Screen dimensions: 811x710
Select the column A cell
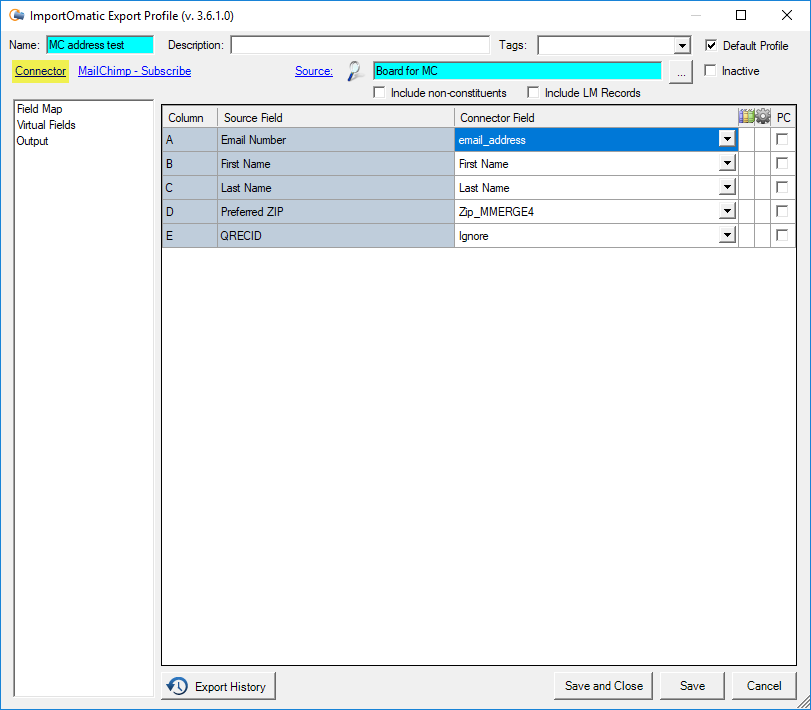190,140
